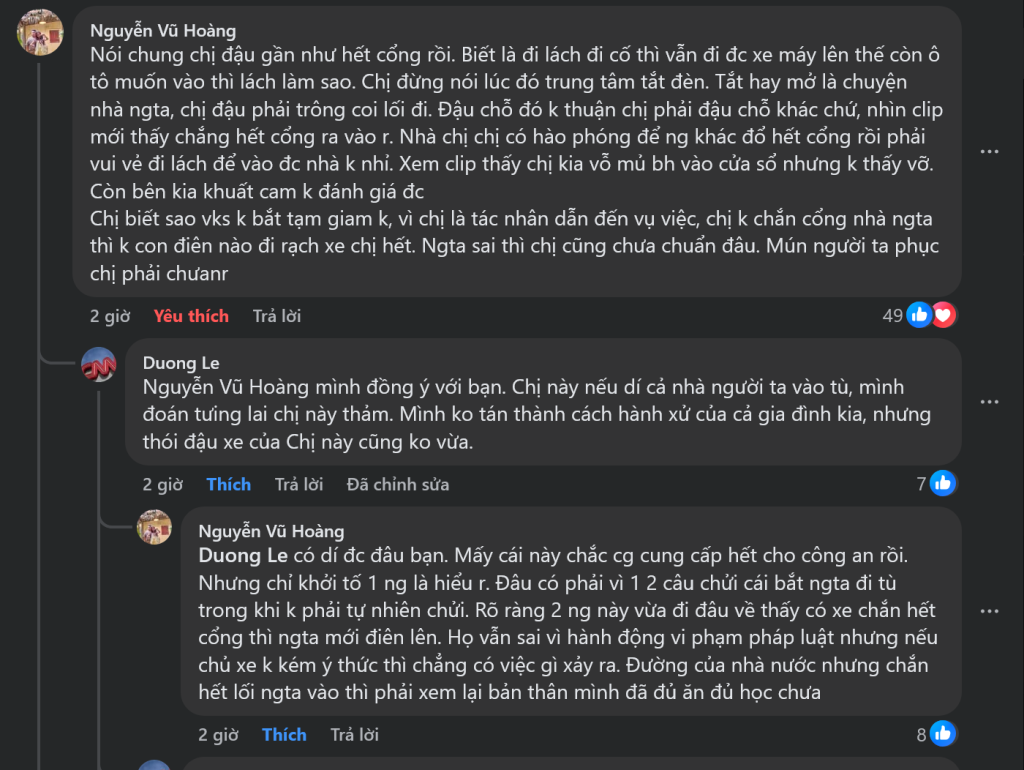
Task: Toggle 'Thích' on Nguyễn Vũ Hoàng's reply
Action: [x=284, y=735]
